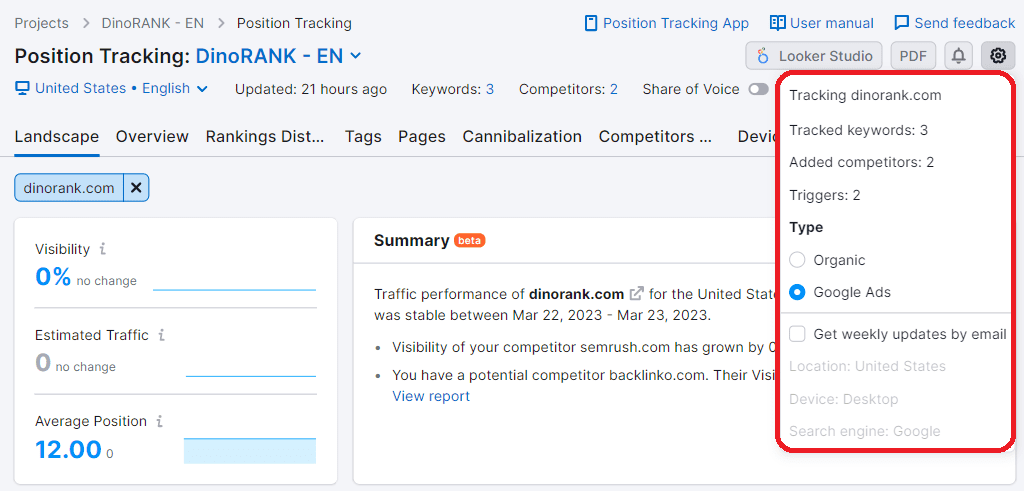
Task: Select the Google Ads radio option
Action: pyautogui.click(x=797, y=293)
